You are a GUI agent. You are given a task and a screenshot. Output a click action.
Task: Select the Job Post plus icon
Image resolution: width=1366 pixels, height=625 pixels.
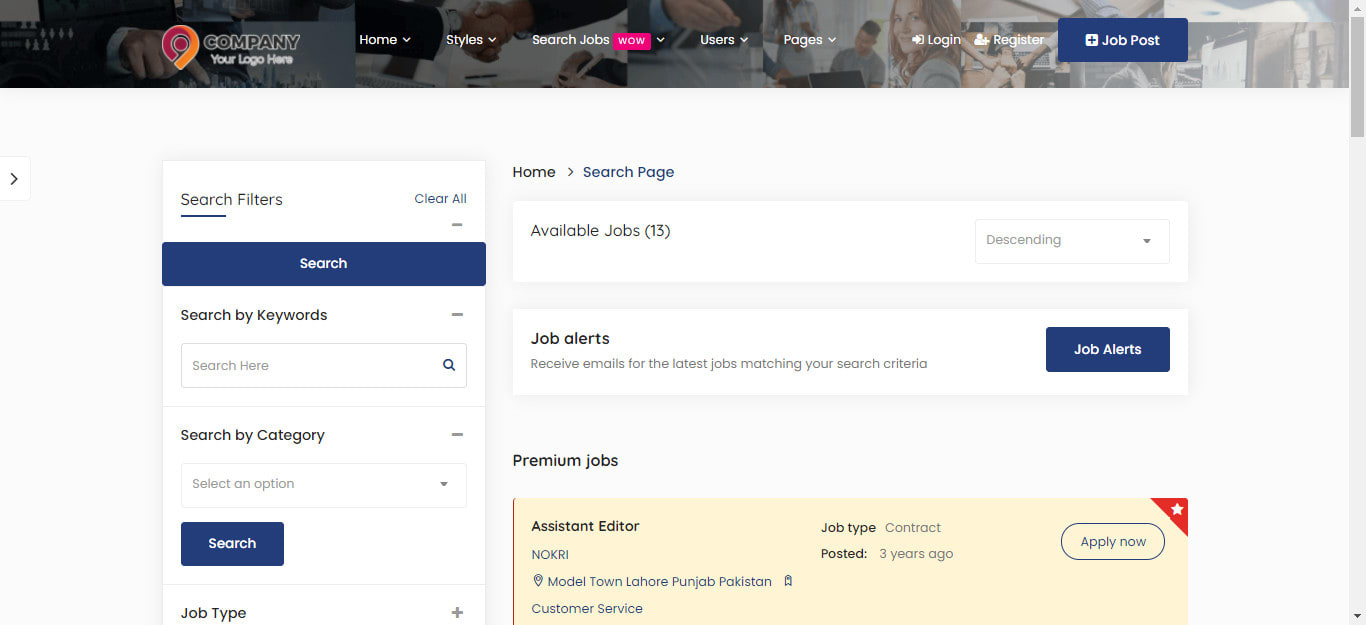(x=1090, y=40)
